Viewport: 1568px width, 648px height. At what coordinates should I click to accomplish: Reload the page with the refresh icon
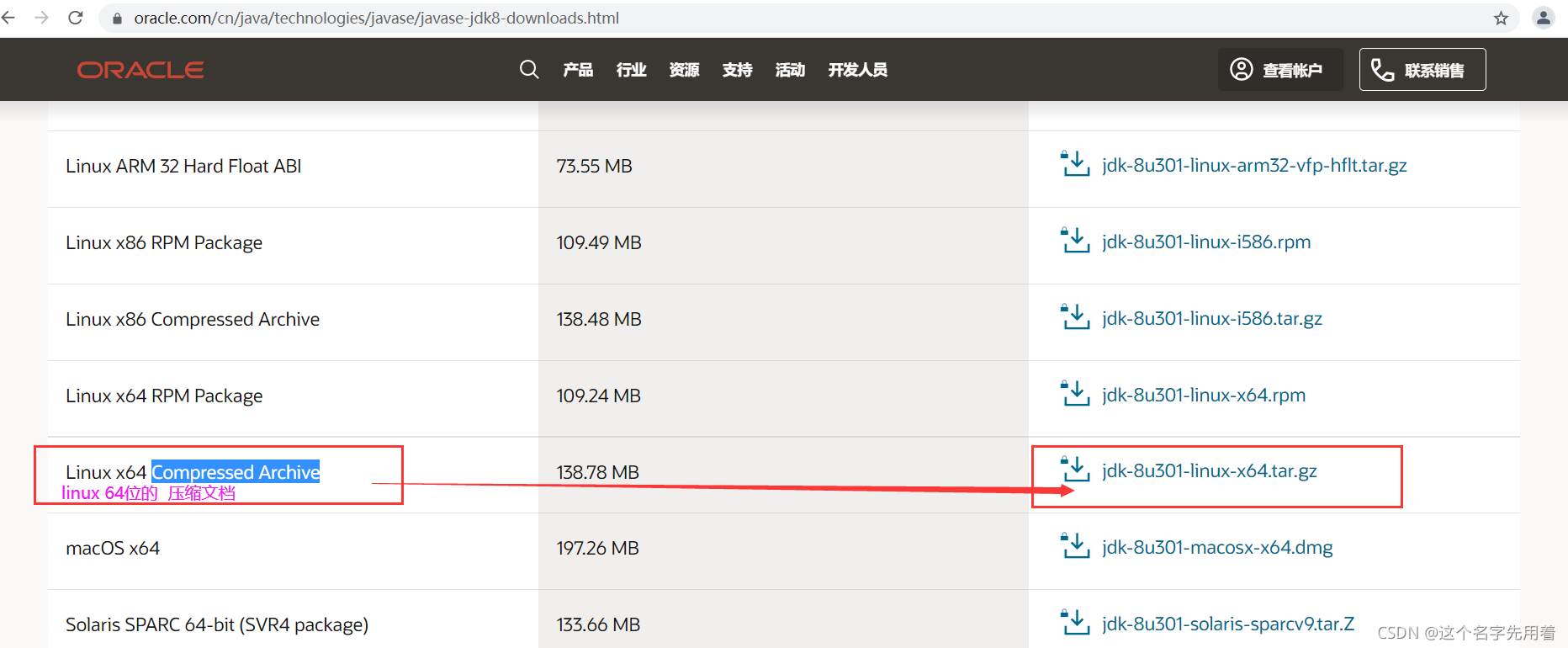[76, 18]
